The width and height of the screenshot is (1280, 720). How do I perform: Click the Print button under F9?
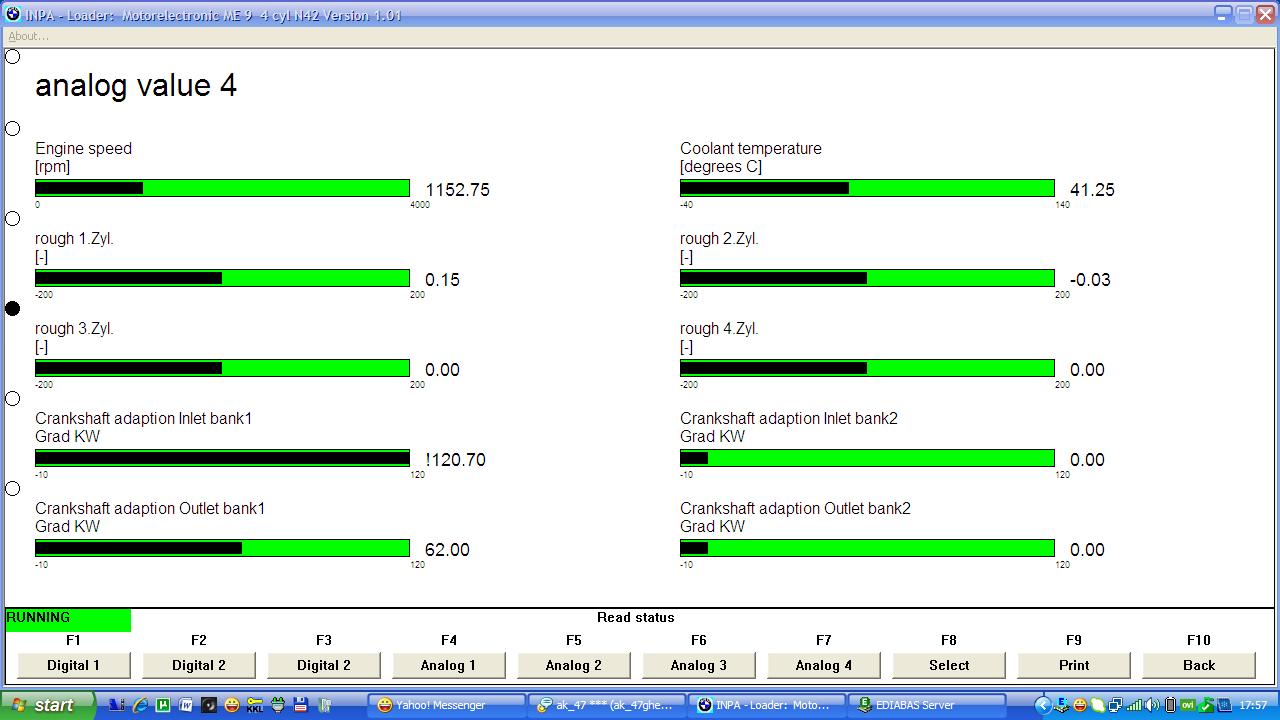(x=1073, y=665)
